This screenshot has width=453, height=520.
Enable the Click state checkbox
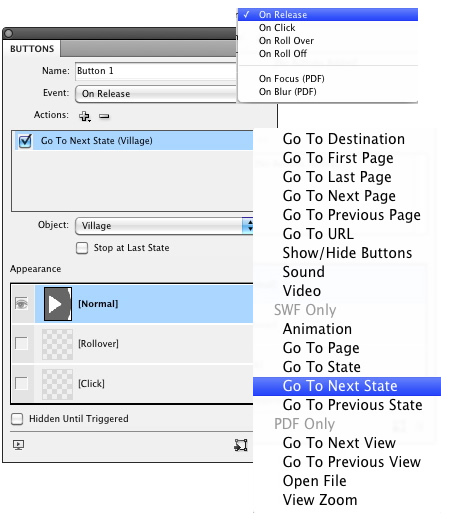tap(21, 383)
